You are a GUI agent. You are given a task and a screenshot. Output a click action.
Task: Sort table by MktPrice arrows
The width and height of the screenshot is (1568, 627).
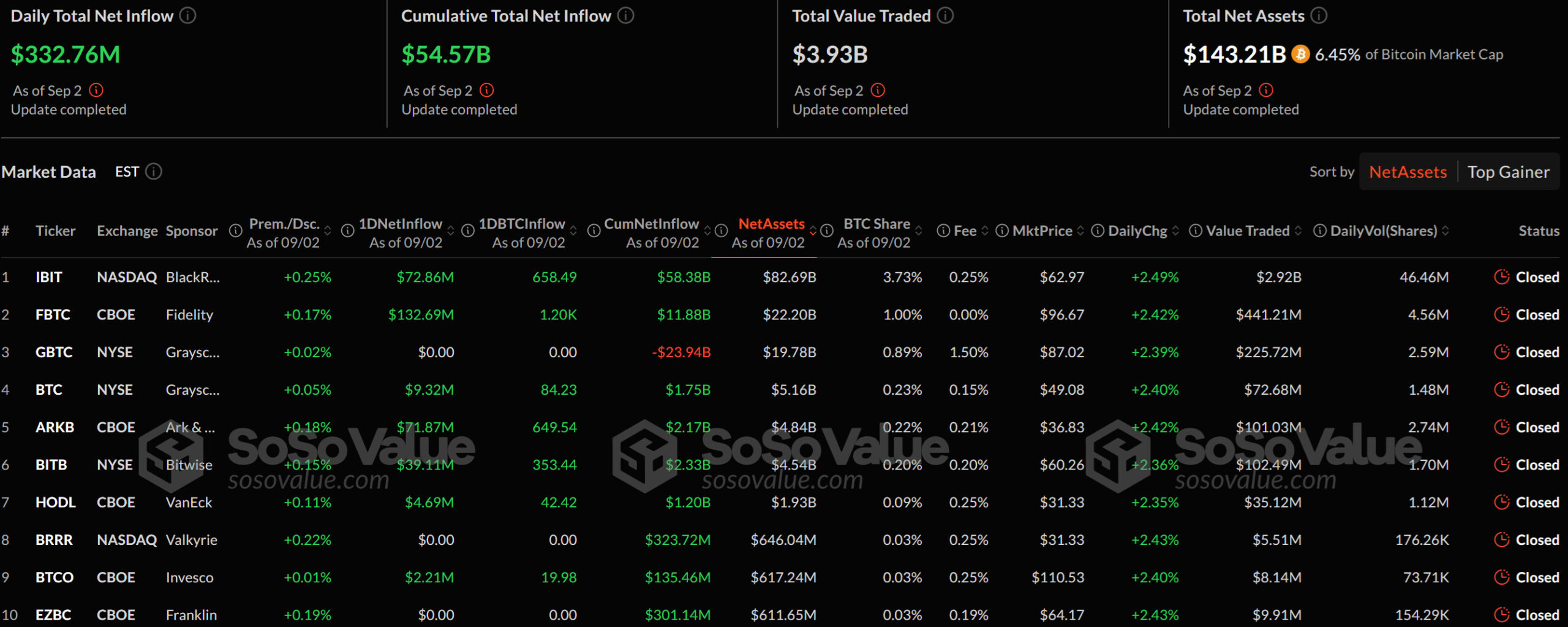click(x=1080, y=231)
